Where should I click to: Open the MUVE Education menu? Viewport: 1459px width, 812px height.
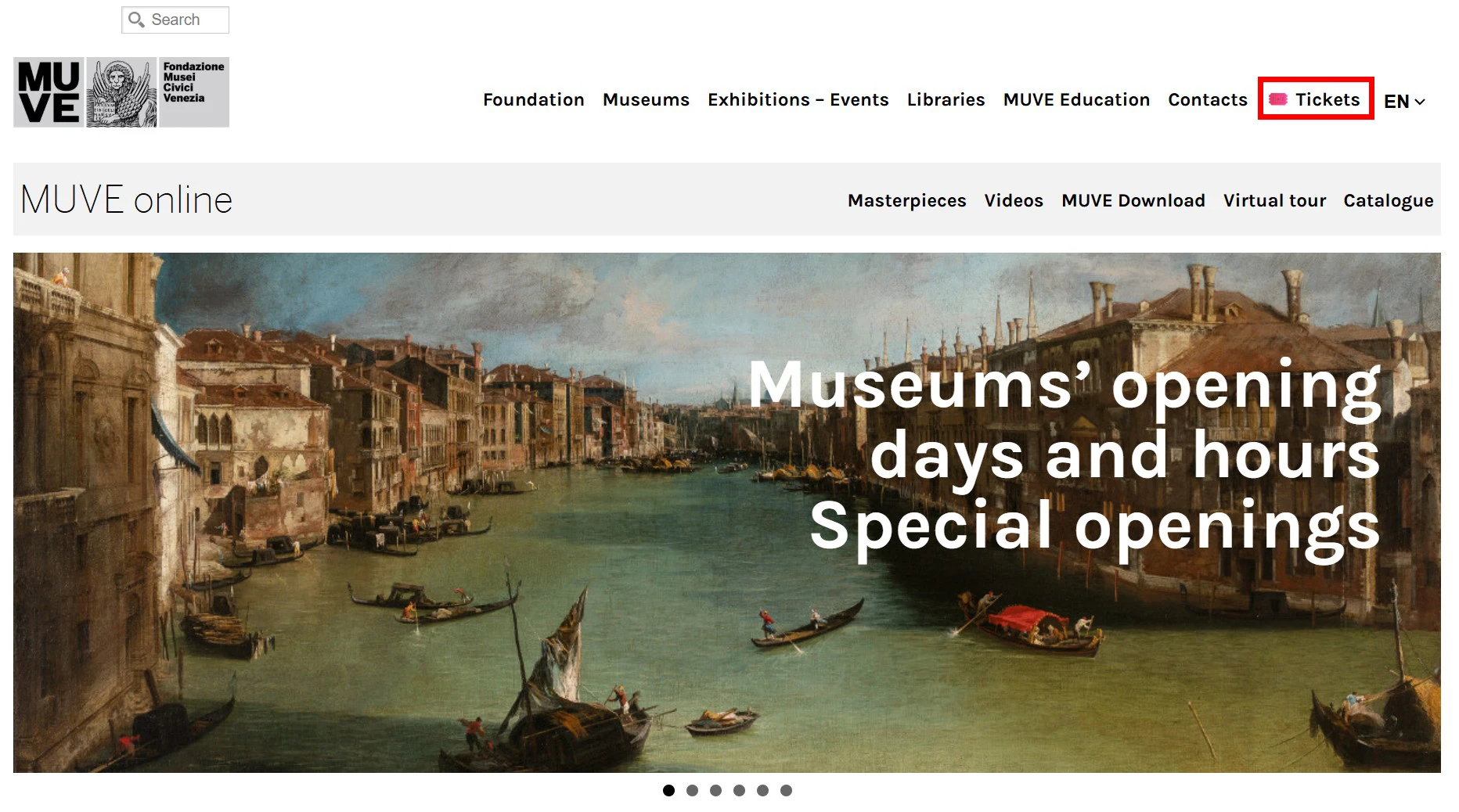click(1076, 99)
